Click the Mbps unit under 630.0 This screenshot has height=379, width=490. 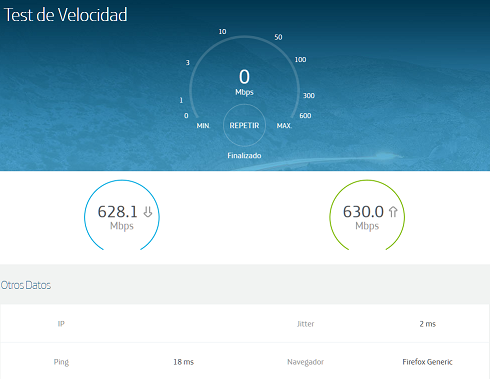click(x=367, y=226)
